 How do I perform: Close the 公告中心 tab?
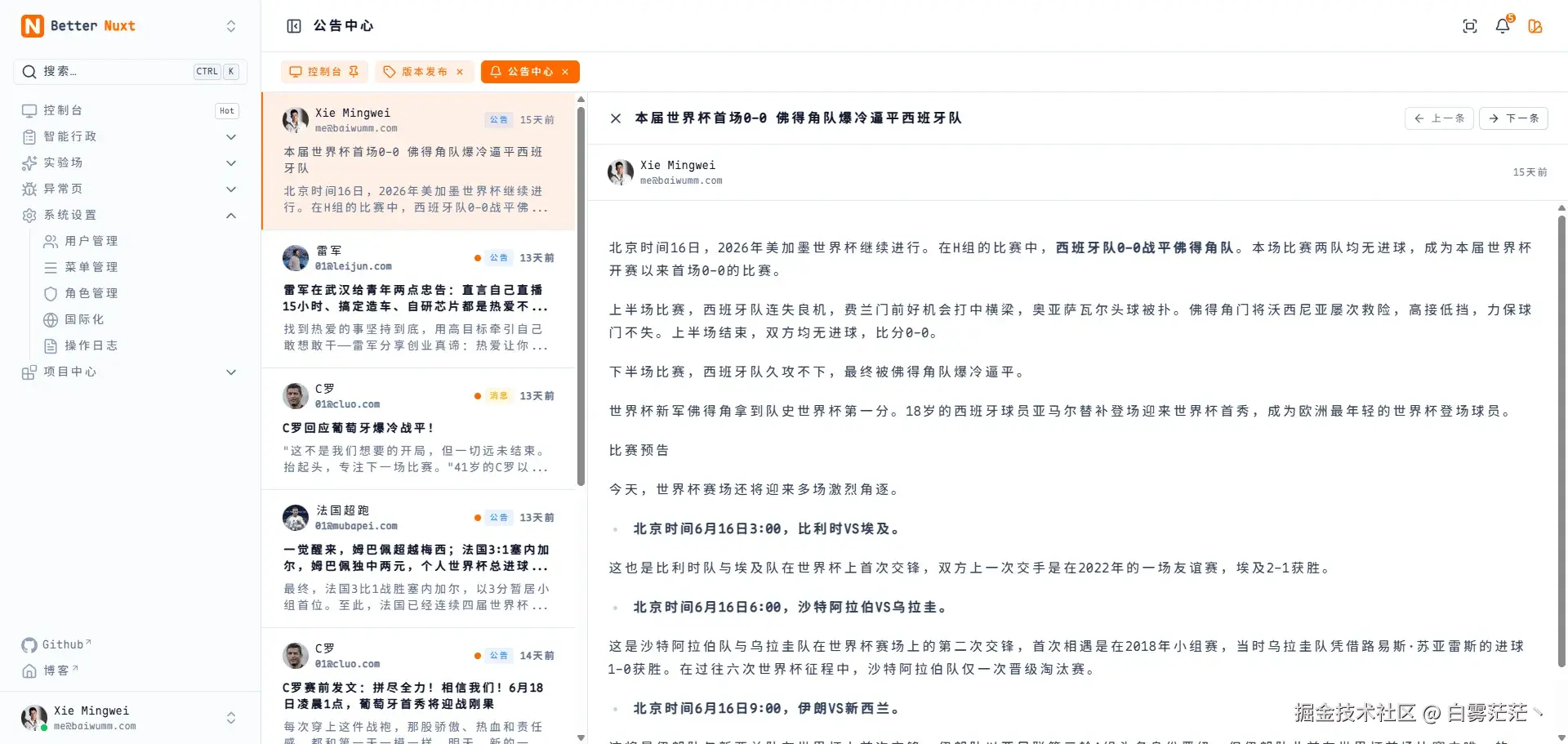pos(565,72)
